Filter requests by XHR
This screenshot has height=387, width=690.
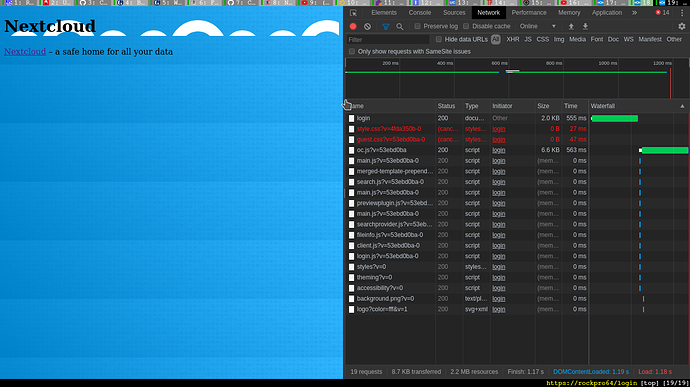513,39
